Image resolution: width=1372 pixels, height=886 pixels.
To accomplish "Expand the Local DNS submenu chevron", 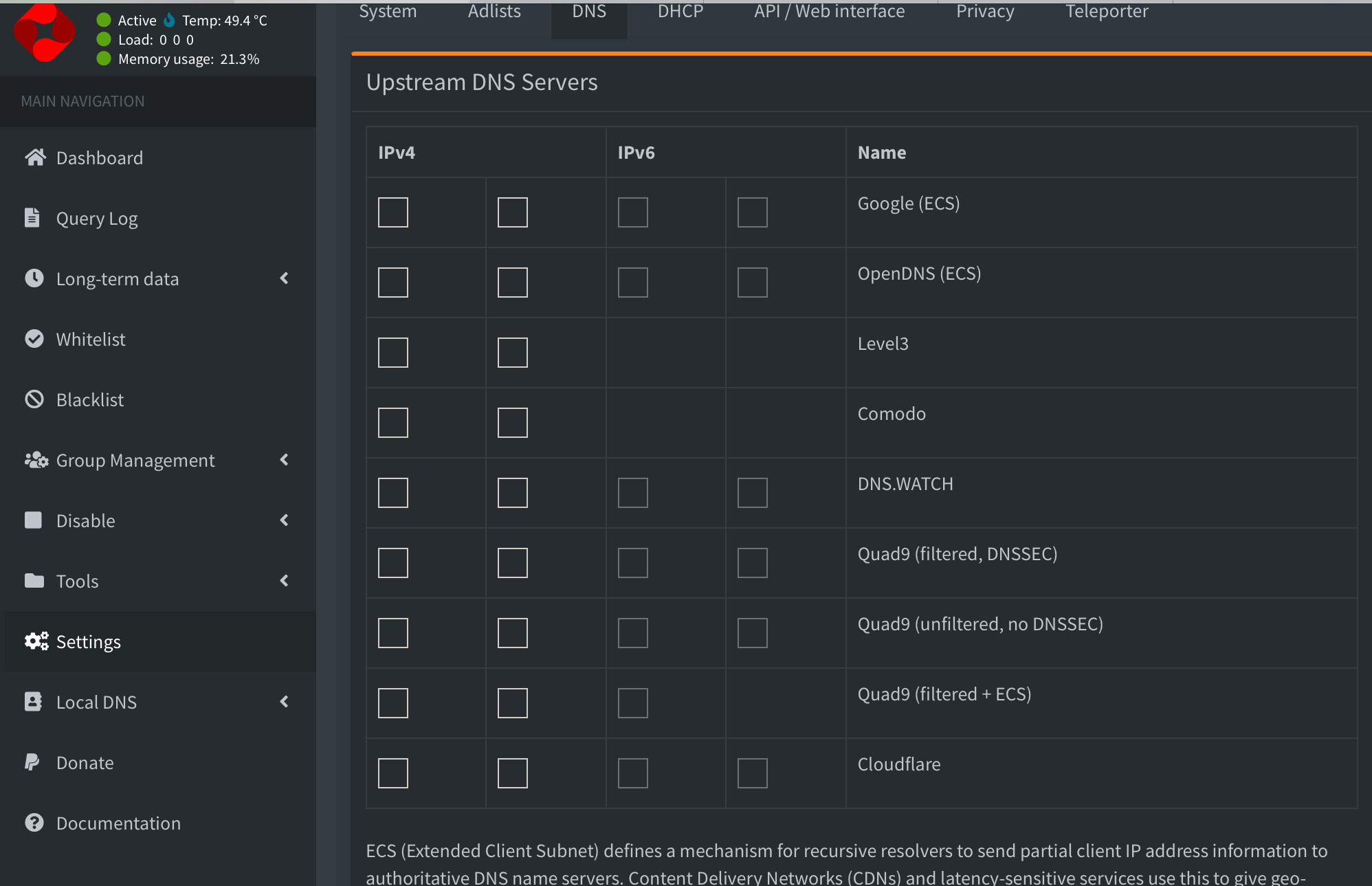I will point(284,702).
